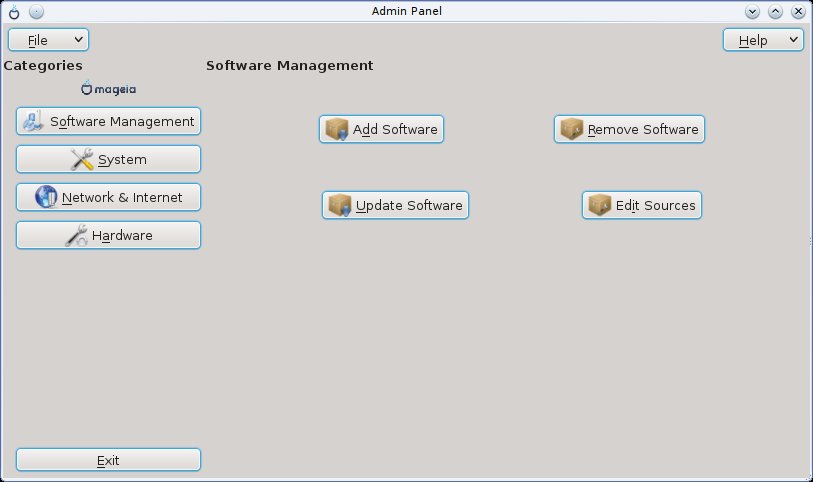Click the round pin button in title bar

(x=36, y=11)
